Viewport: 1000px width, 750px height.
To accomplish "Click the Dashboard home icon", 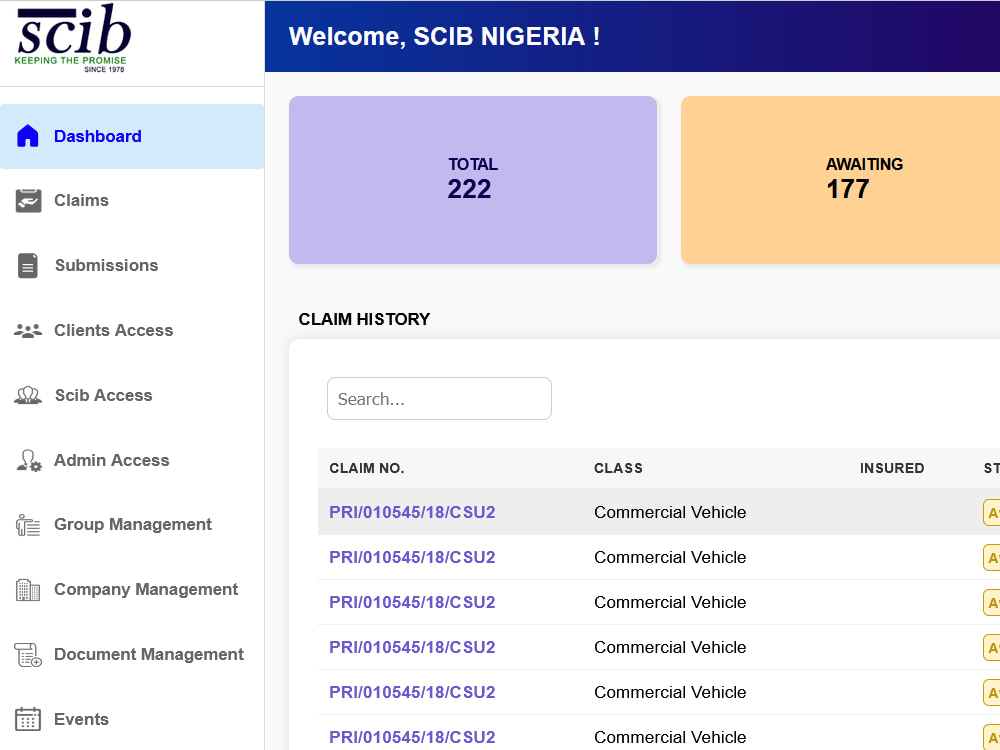I will point(27,136).
